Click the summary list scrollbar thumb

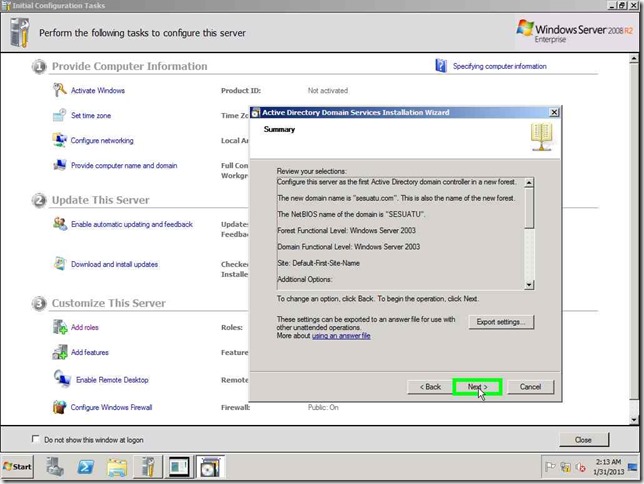(x=529, y=208)
